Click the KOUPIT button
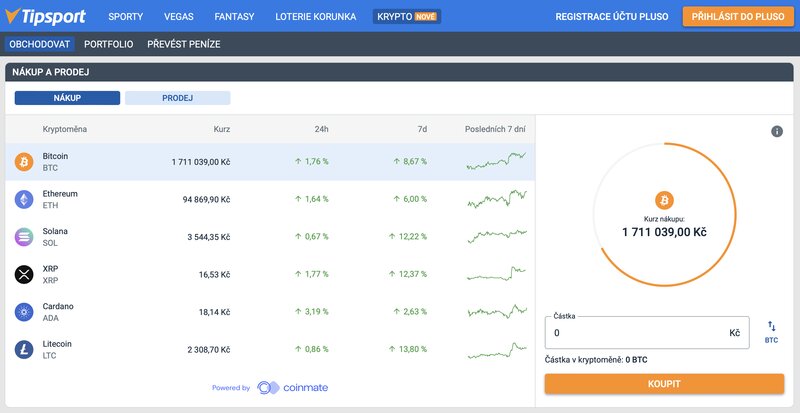The height and width of the screenshot is (413, 800). pos(664,384)
